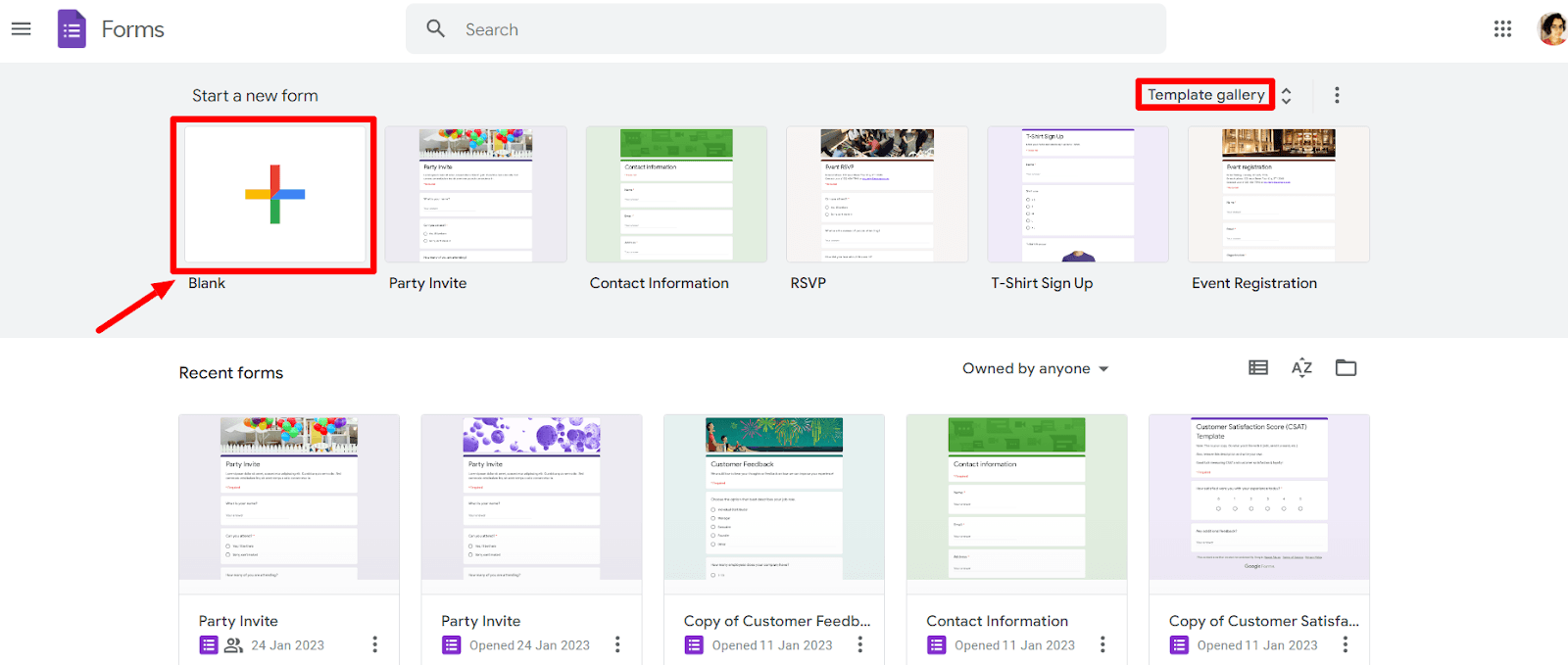Open the Owned by anyone dropdown
Screen dimensions: 1568x665
pos(1036,368)
